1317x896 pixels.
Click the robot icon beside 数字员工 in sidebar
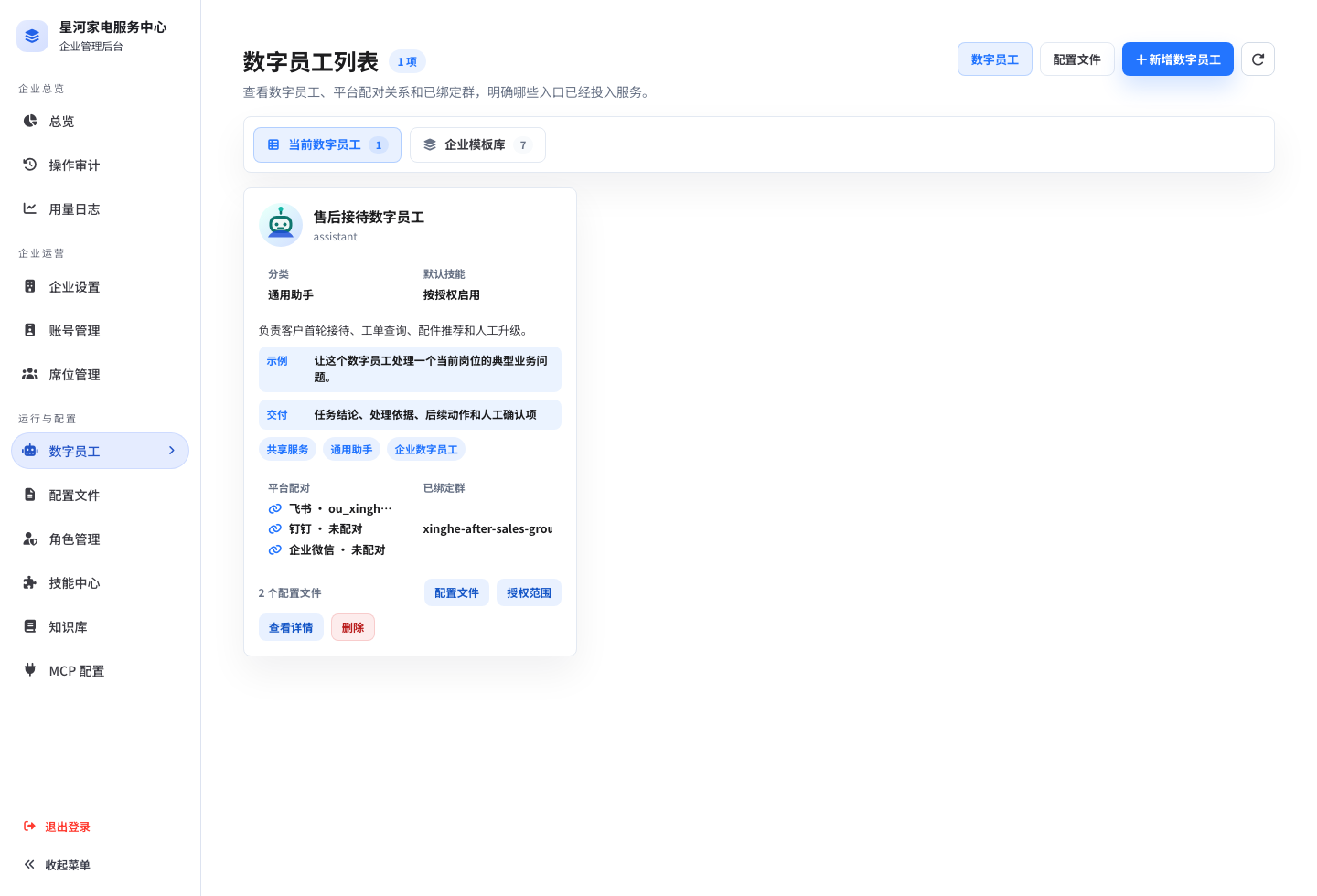30,451
